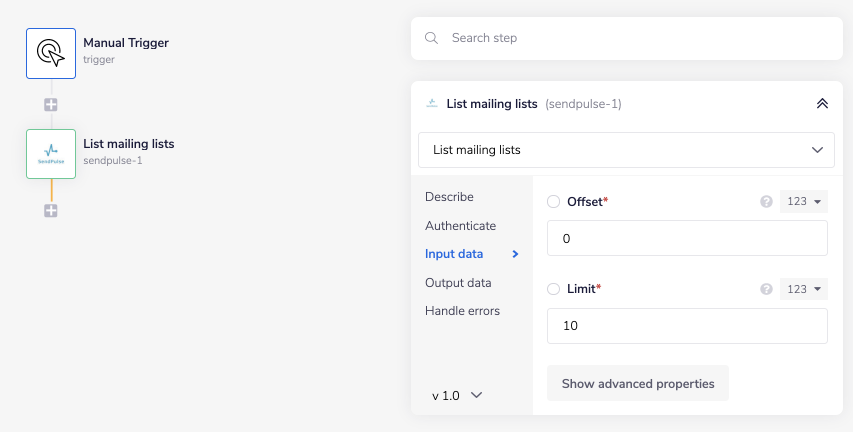Open the v 1.0 version dropdown

pos(458,395)
